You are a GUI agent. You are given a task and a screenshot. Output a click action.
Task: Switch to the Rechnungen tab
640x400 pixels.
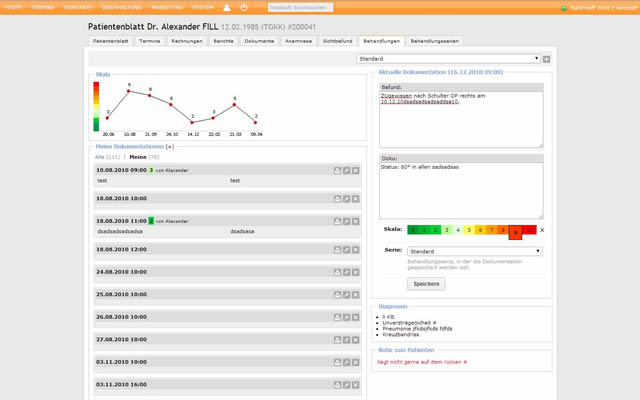click(x=187, y=41)
